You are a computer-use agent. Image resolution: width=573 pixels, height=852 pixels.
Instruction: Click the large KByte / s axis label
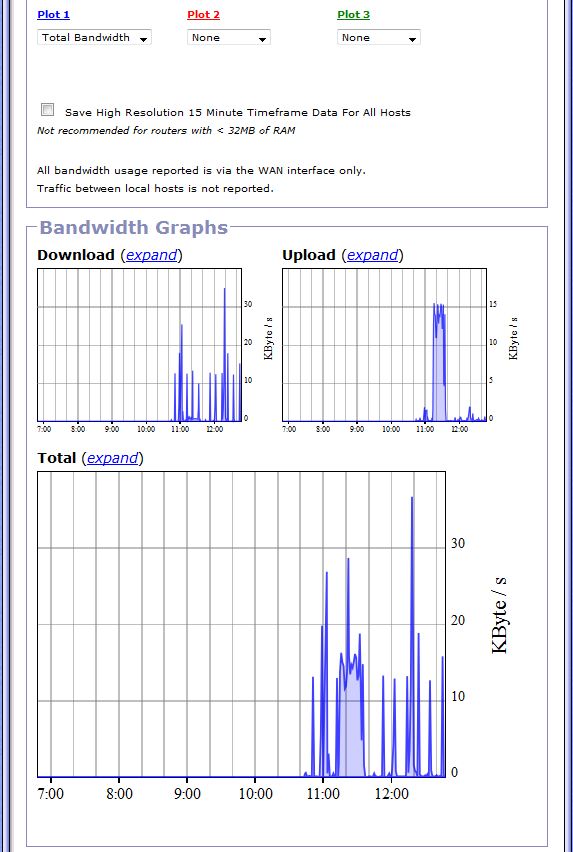tap(499, 615)
